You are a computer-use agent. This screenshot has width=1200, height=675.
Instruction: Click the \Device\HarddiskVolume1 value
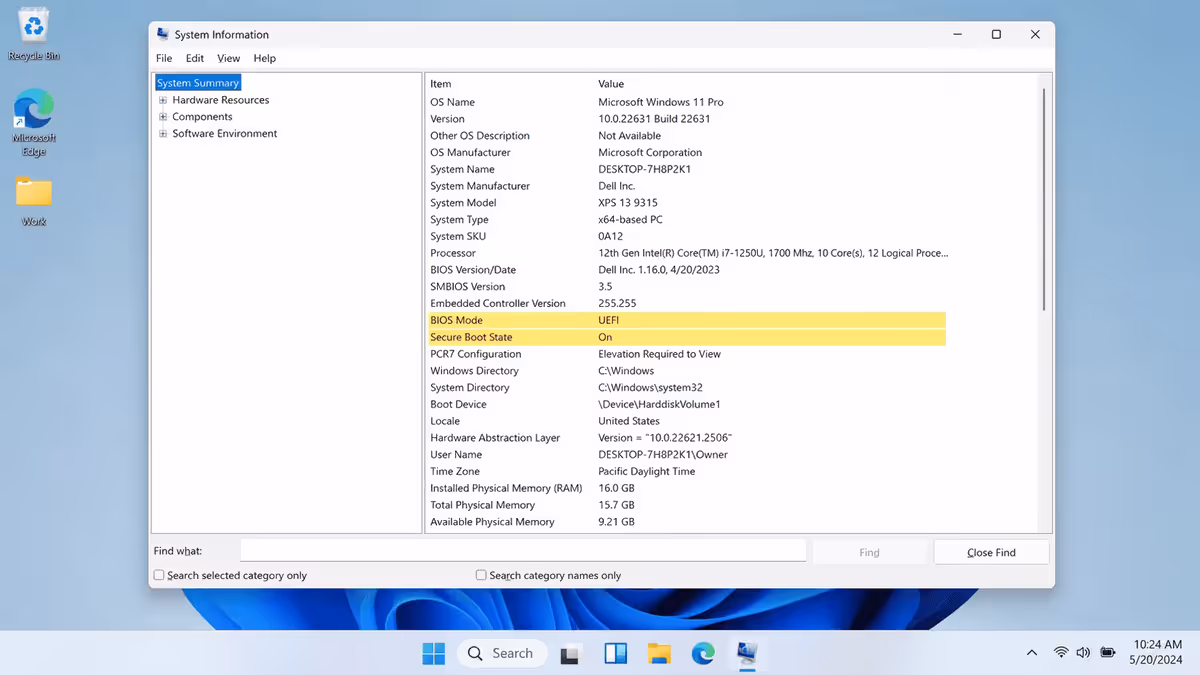tap(659, 404)
